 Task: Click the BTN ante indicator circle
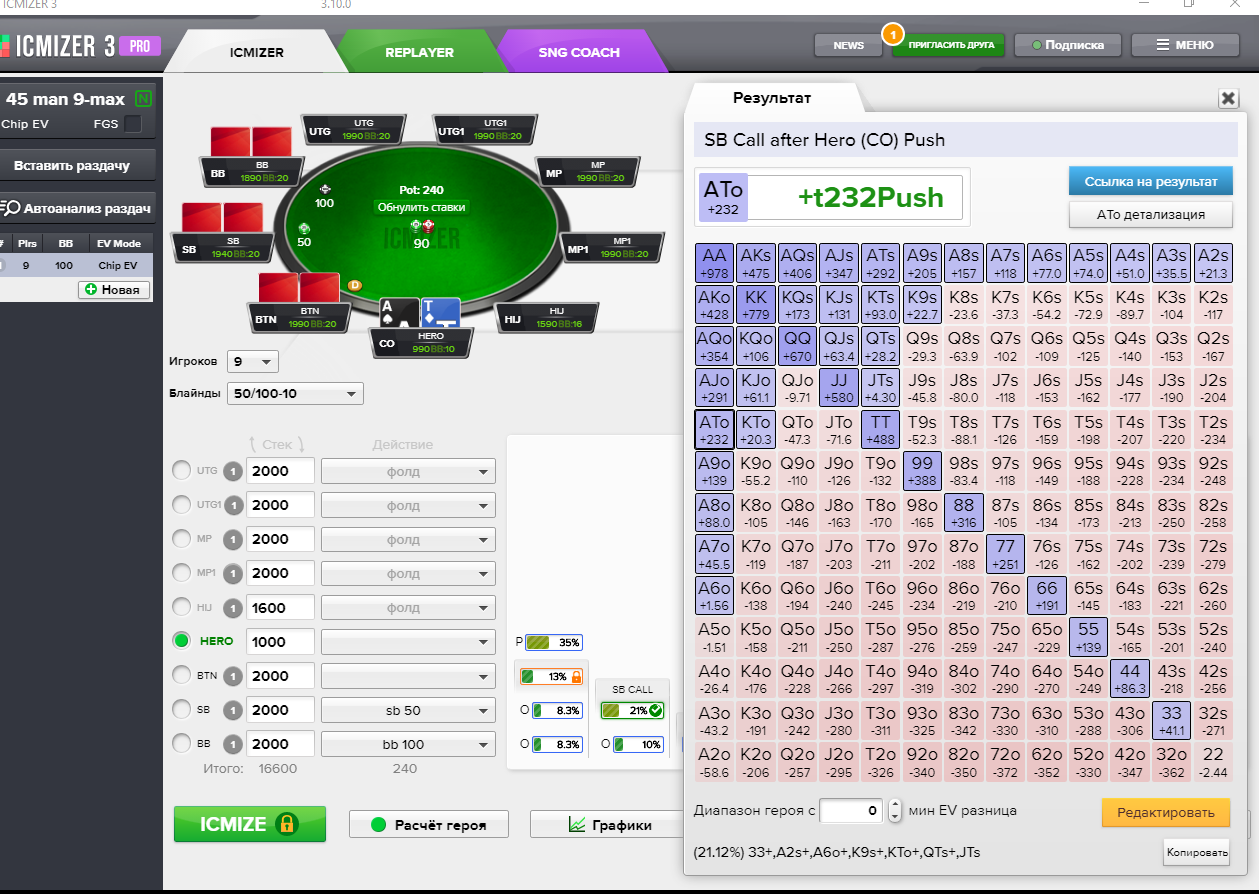pyautogui.click(x=232, y=675)
